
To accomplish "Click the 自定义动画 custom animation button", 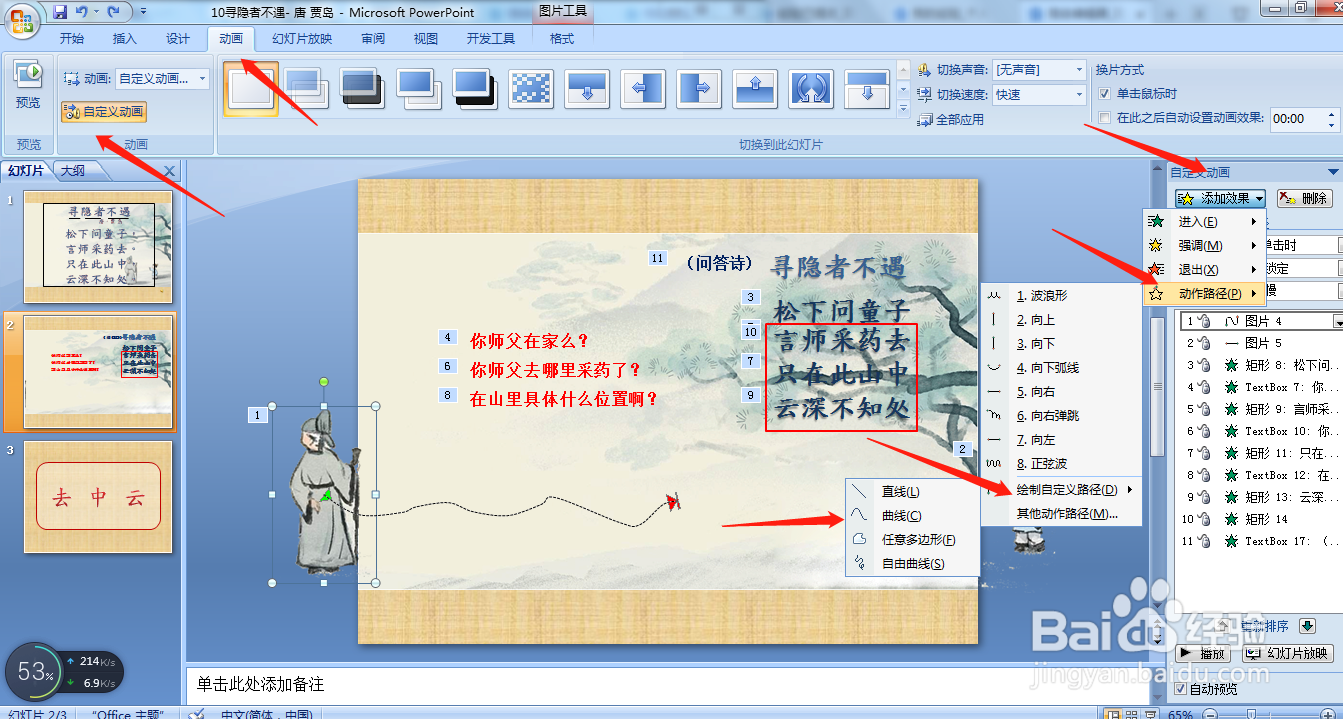I will (104, 112).
